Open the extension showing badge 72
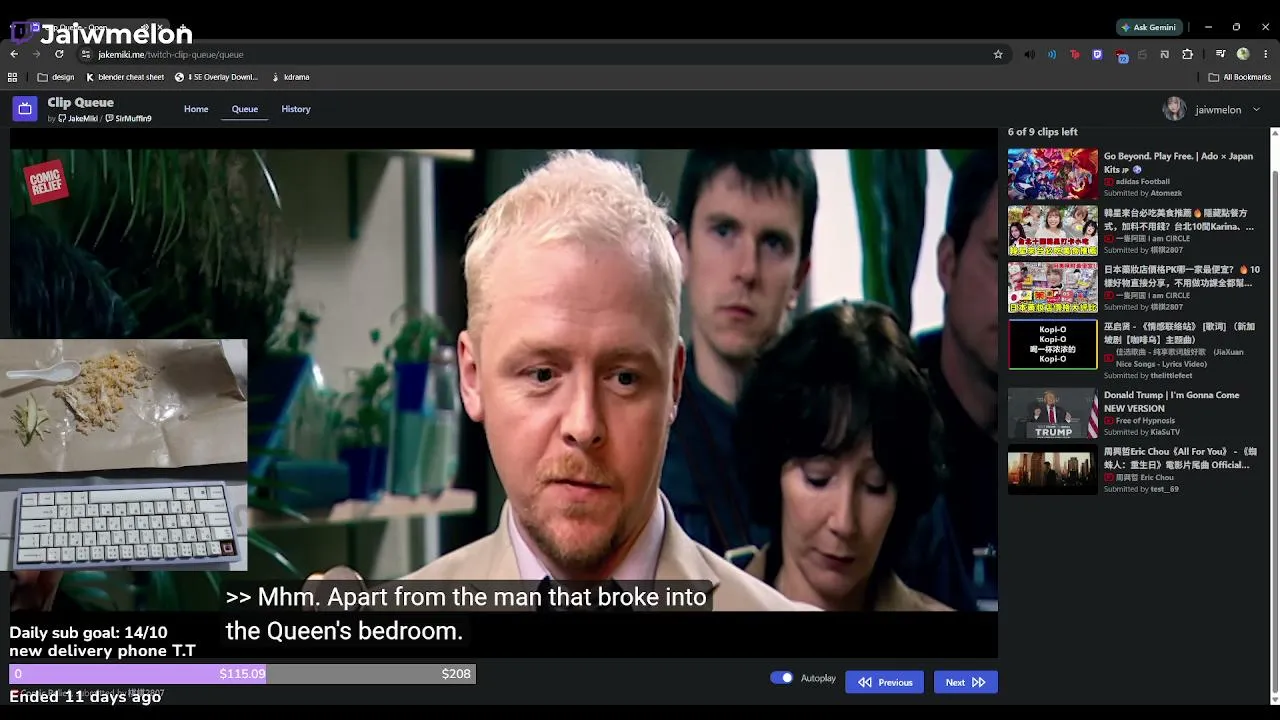This screenshot has width=1280, height=720. [1121, 55]
